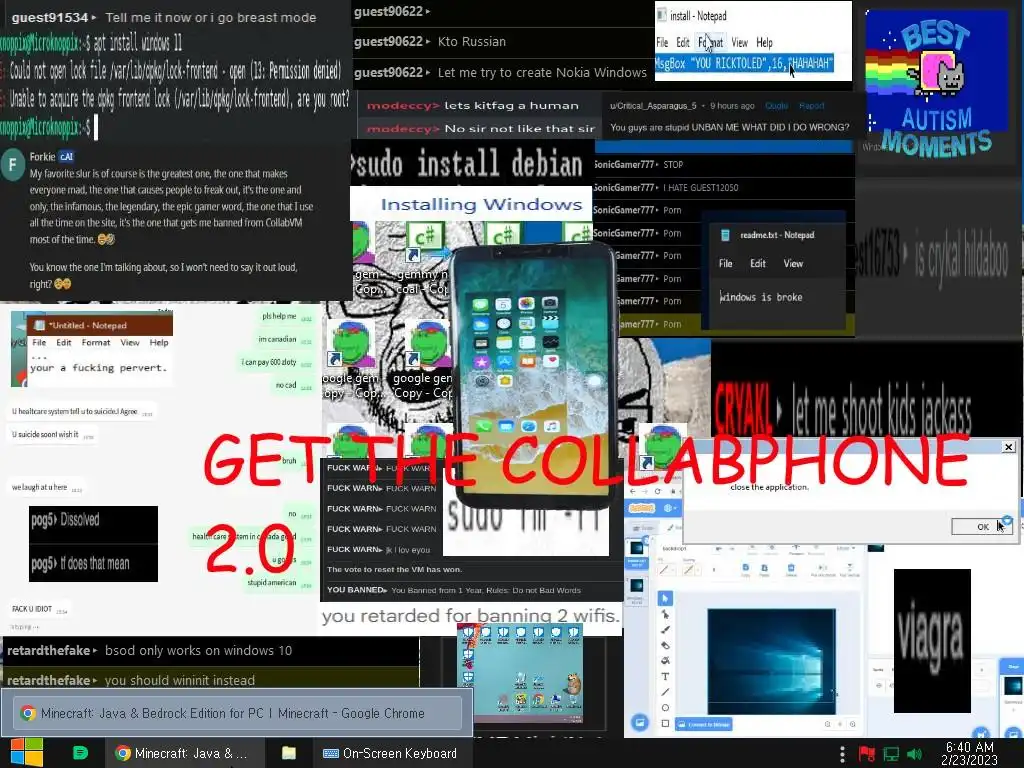Image resolution: width=1024 pixels, height=768 pixels.
Task: Click Flip Horizontal in Scratch paint toolbar
Action: tap(823, 569)
